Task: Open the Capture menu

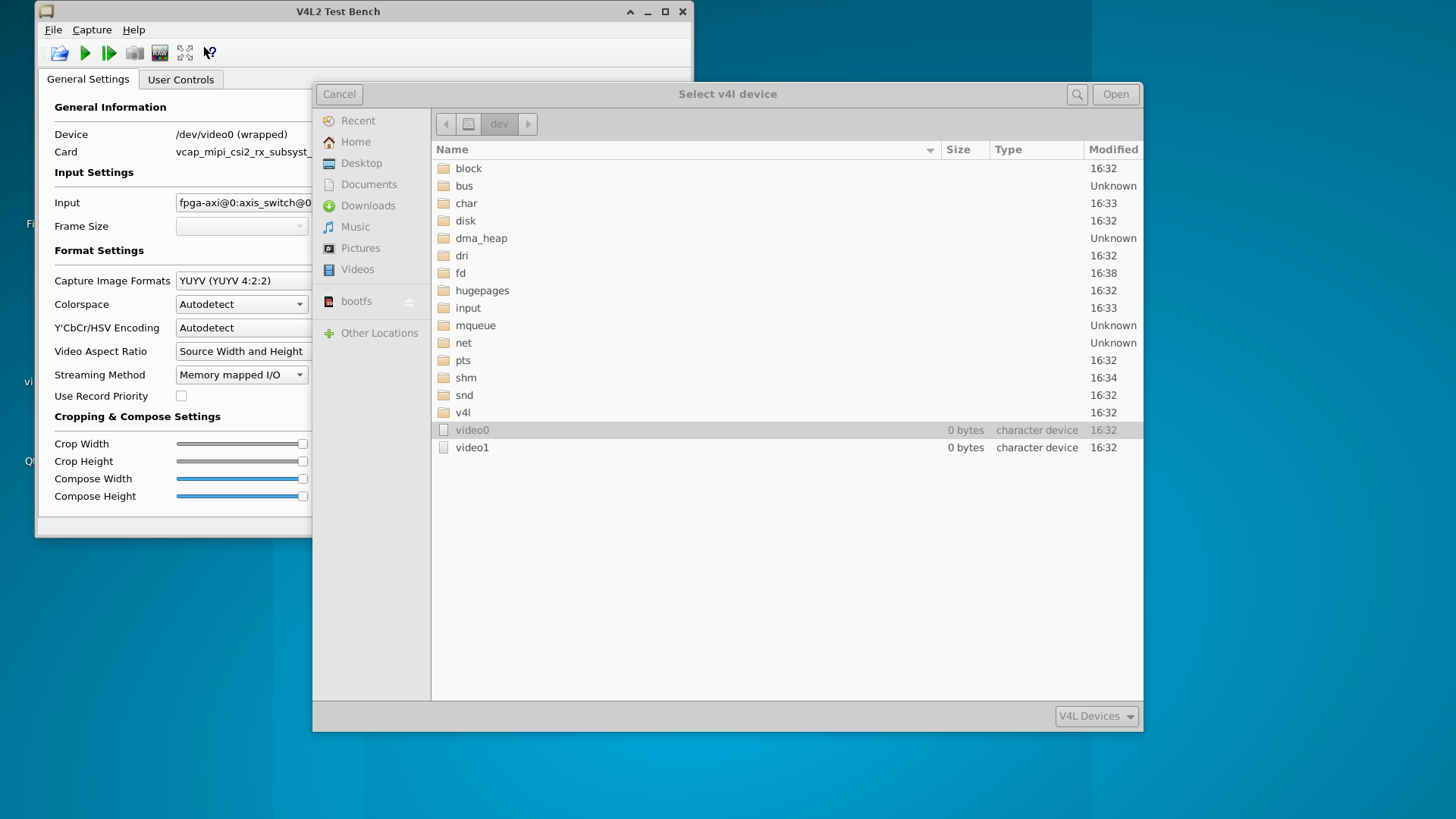Action: 92,30
